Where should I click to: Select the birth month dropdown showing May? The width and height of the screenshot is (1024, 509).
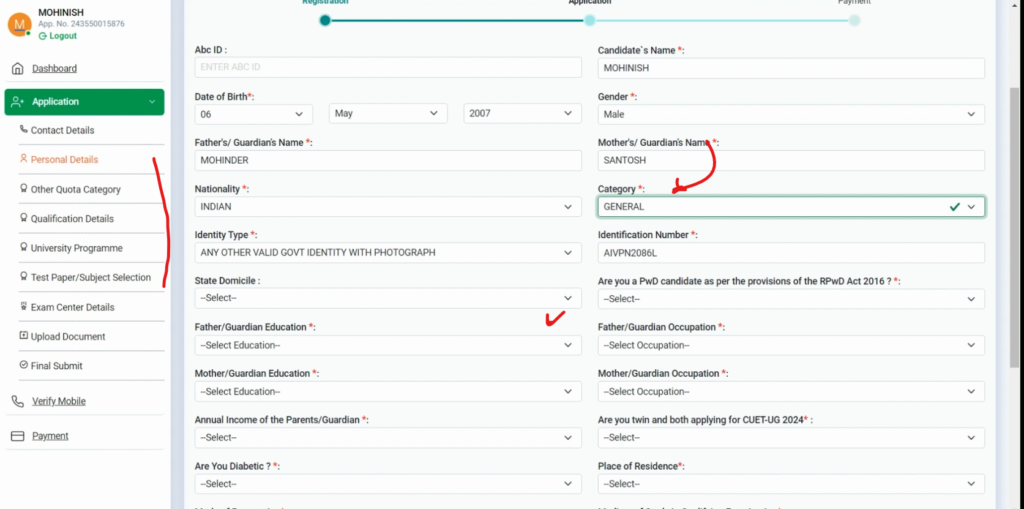[388, 114]
